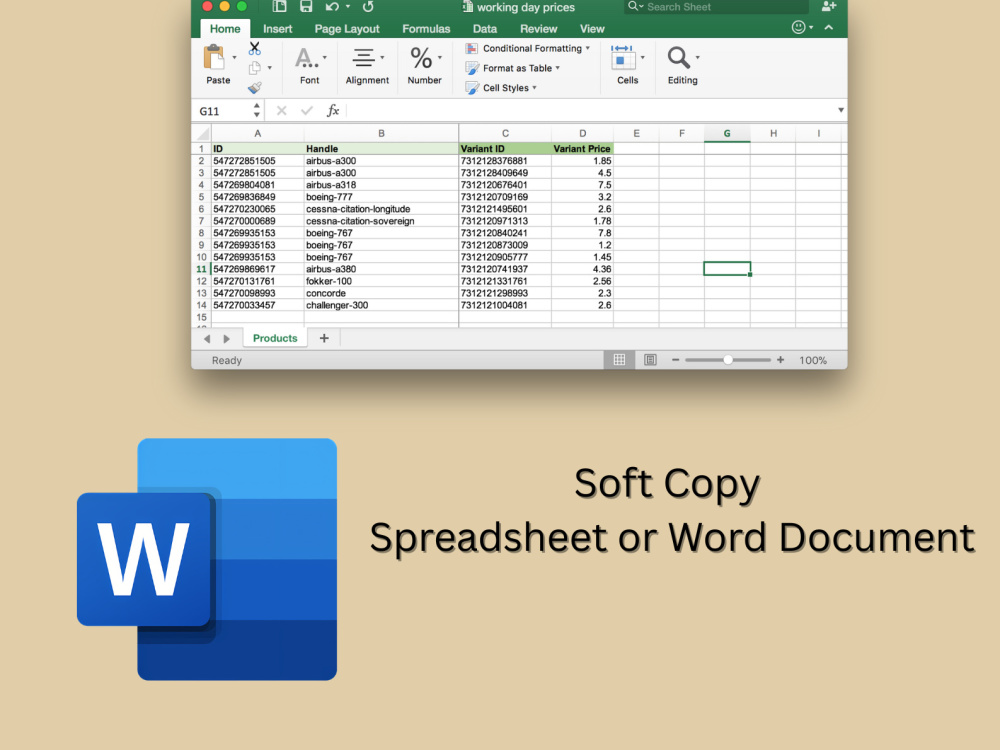Click the smiley feedback icon
The image size is (1000, 750).
(x=798, y=27)
